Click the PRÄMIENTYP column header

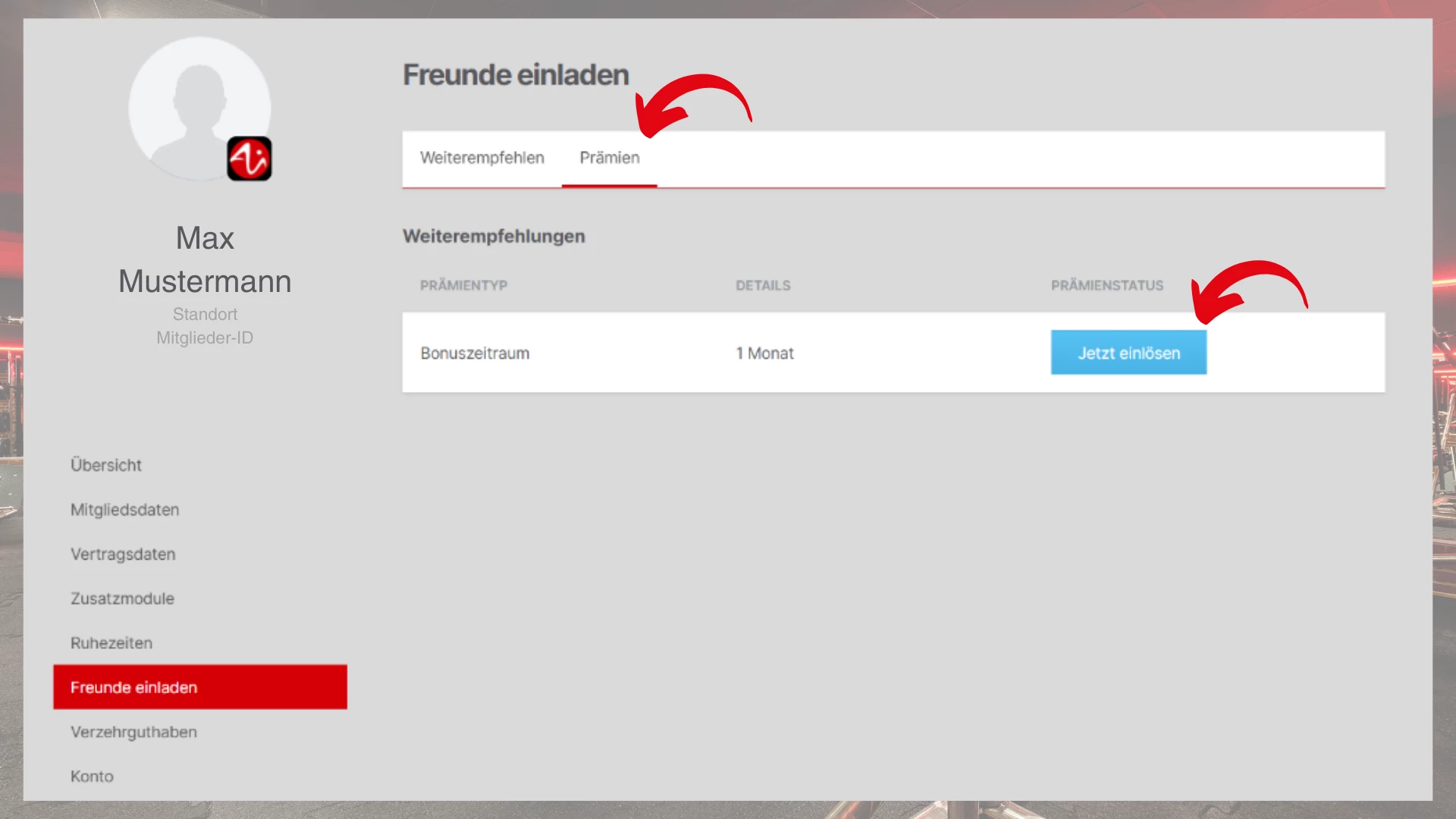tap(463, 285)
